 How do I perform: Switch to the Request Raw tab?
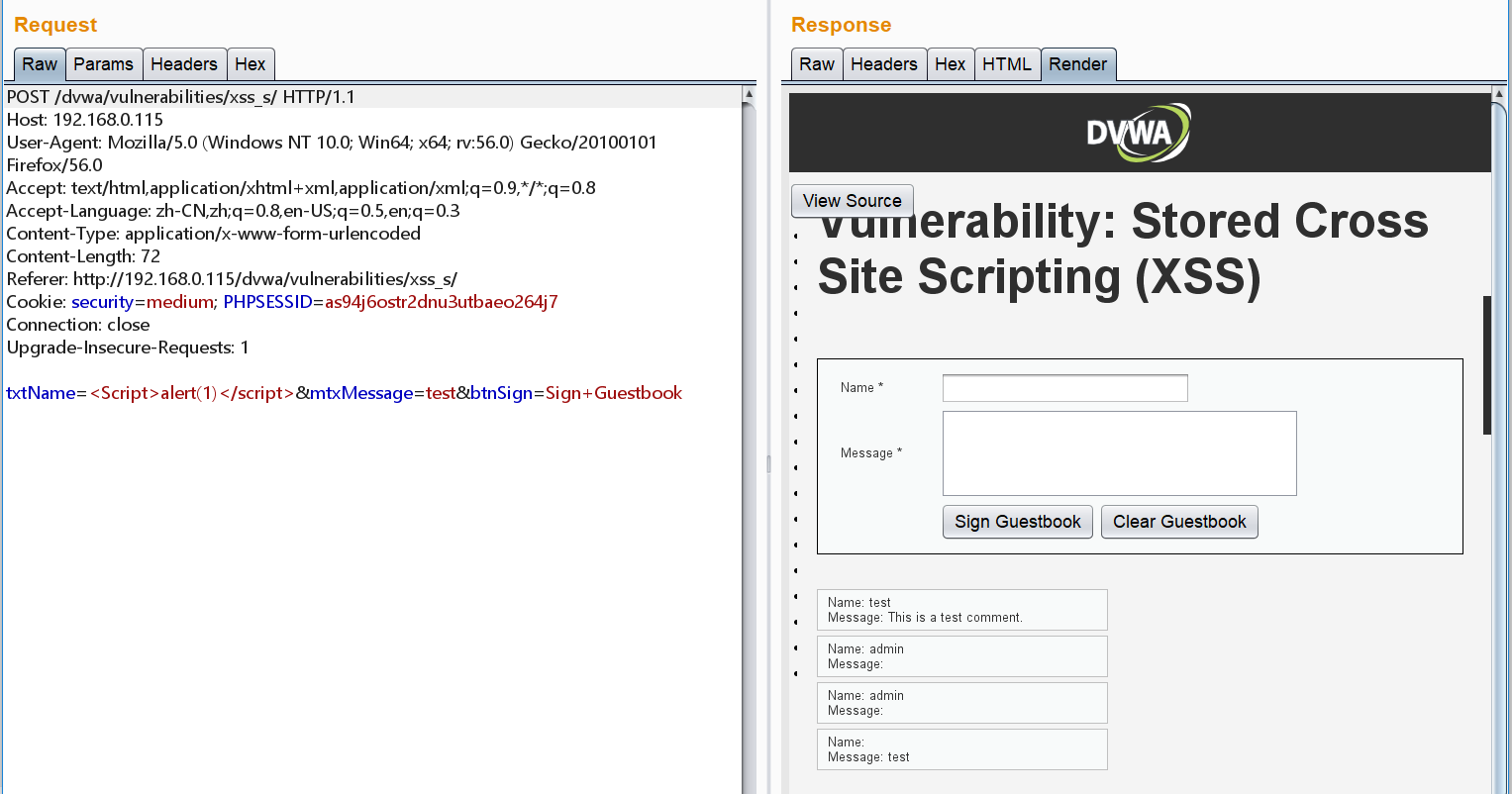40,64
